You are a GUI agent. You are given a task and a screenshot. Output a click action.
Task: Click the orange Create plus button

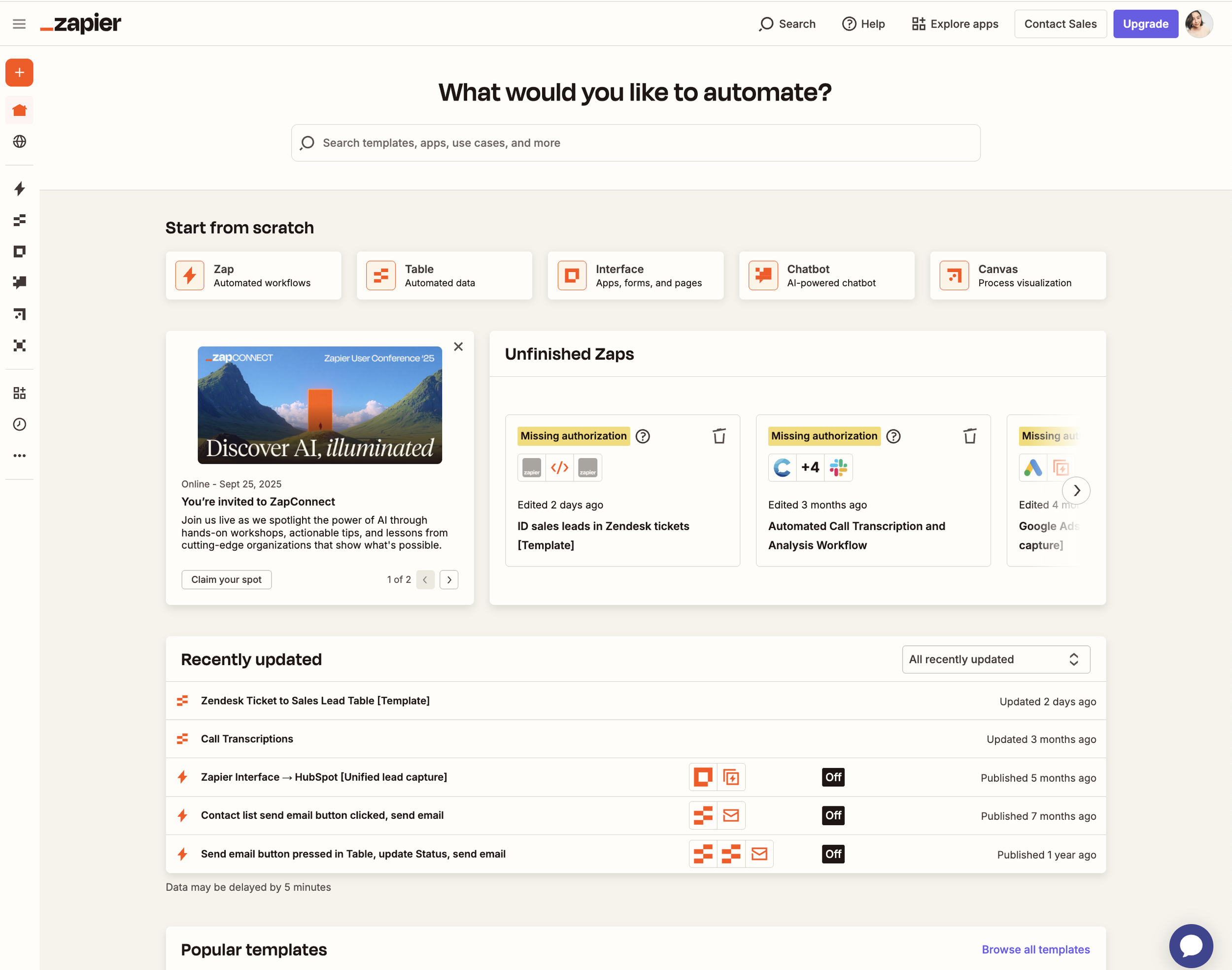[19, 73]
